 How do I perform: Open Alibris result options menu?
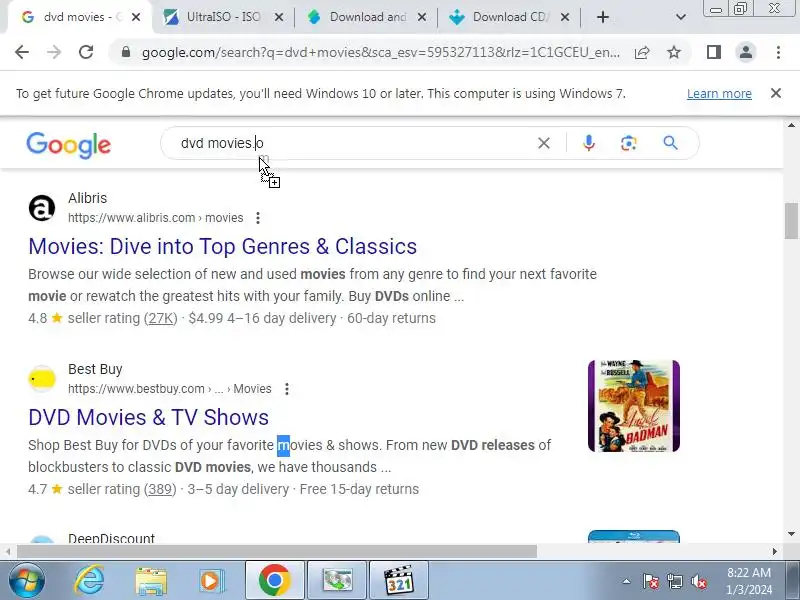coord(258,218)
